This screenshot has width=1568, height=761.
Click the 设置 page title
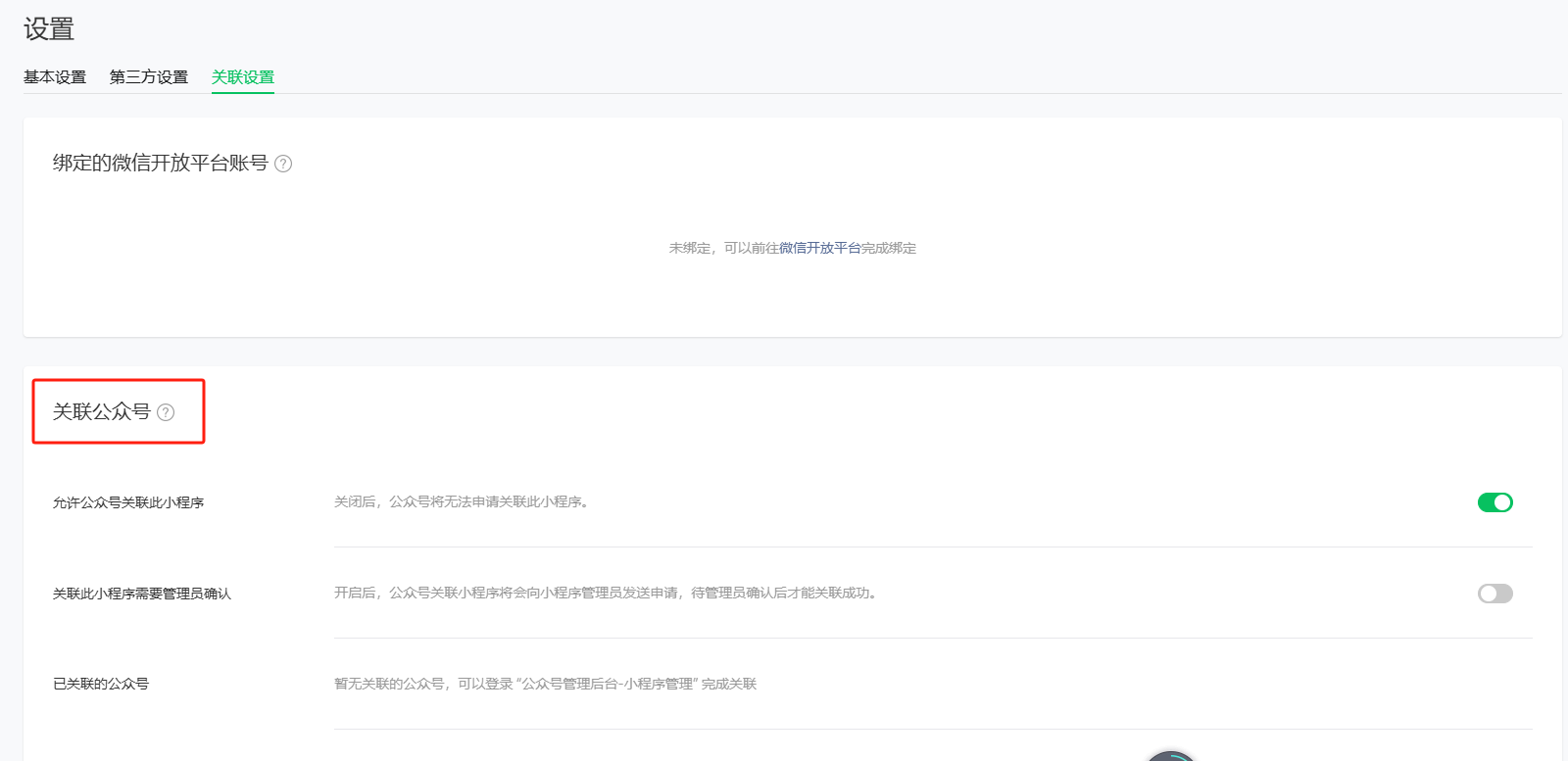pyautogui.click(x=49, y=29)
